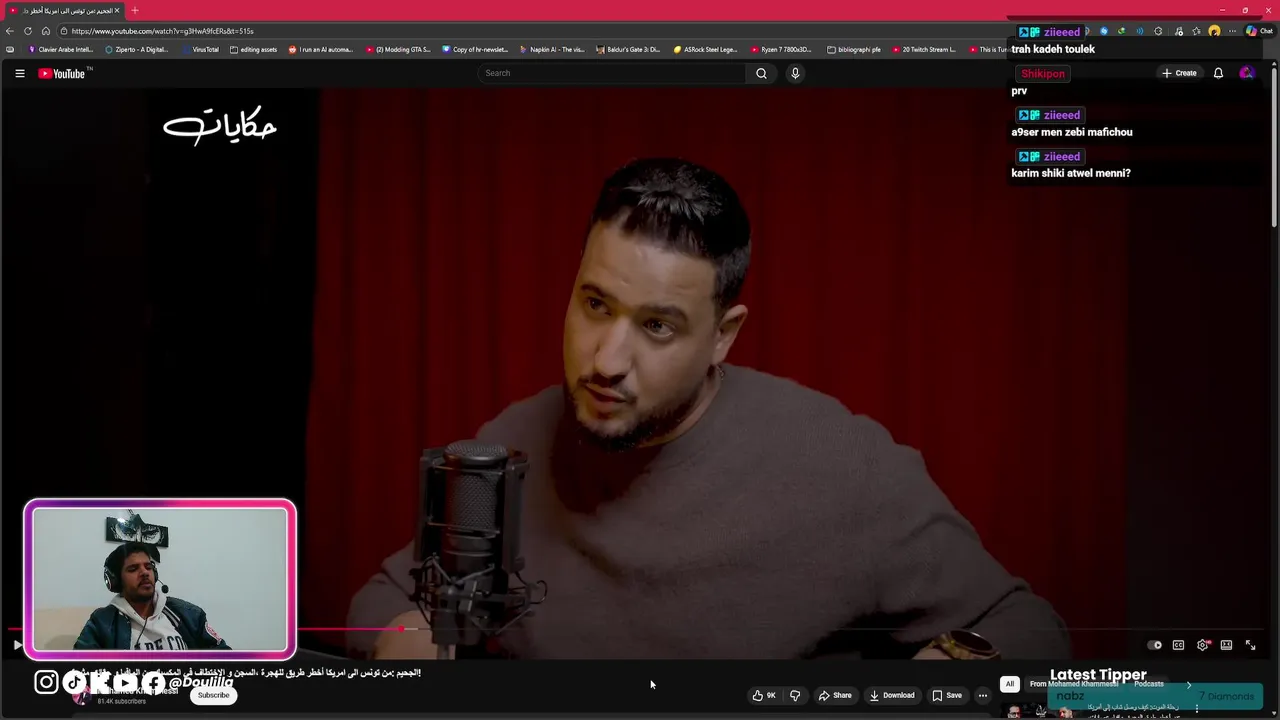Click the browser home icon
This screenshot has height=720, width=1280.
pos(46,31)
